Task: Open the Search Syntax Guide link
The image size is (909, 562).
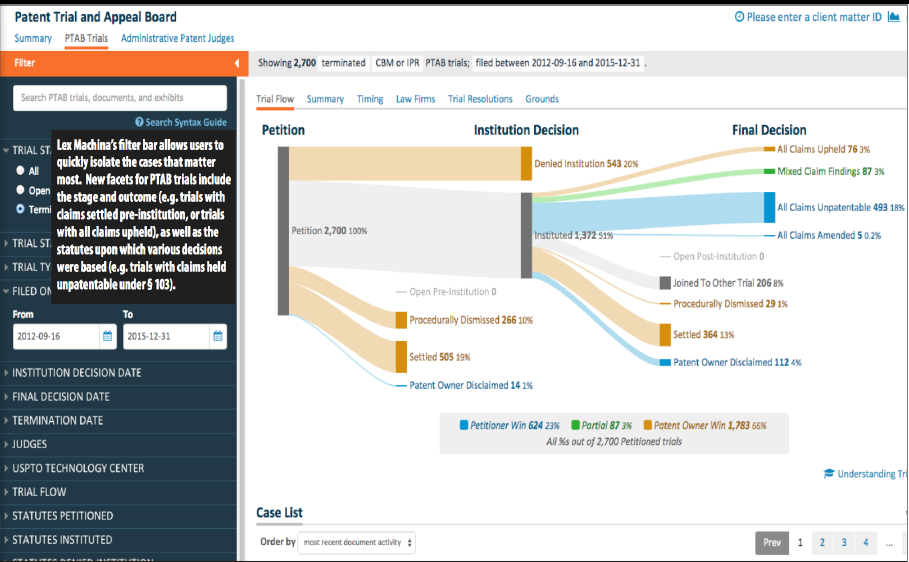Action: point(186,122)
